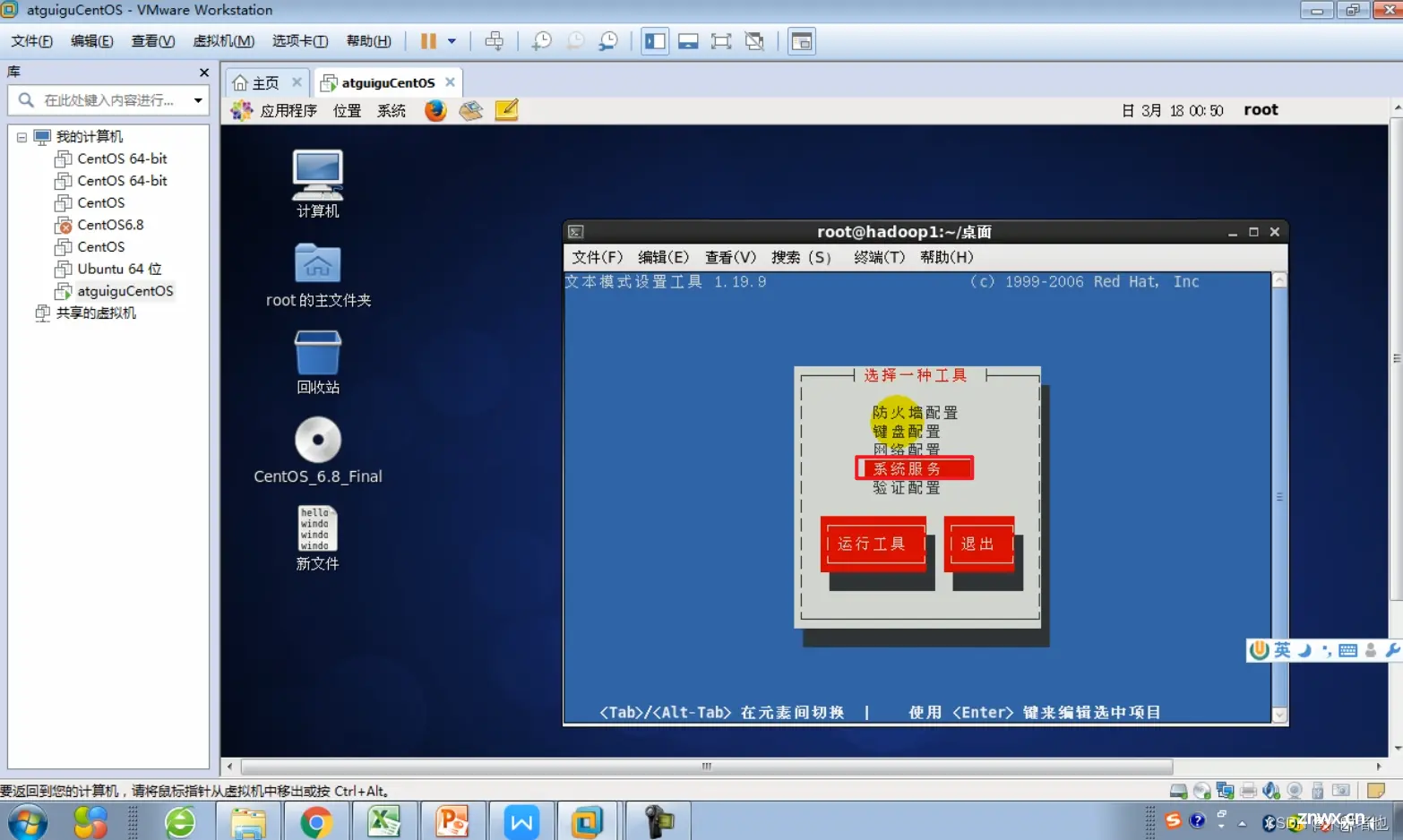This screenshot has height=840, width=1403.
Task: Open the 位置 GNOME menu
Action: tap(347, 110)
